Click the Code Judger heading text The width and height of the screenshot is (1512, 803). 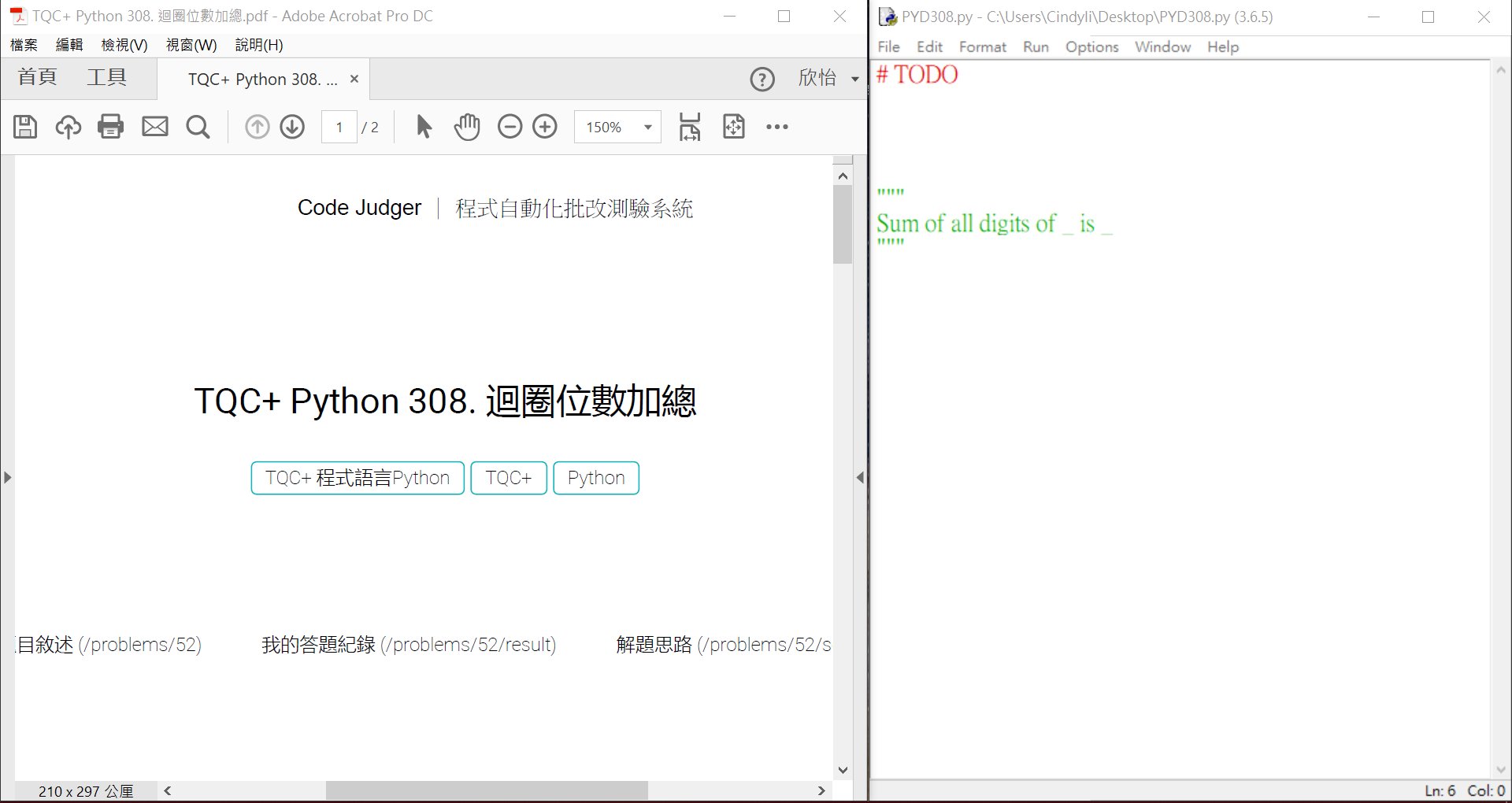coord(359,208)
